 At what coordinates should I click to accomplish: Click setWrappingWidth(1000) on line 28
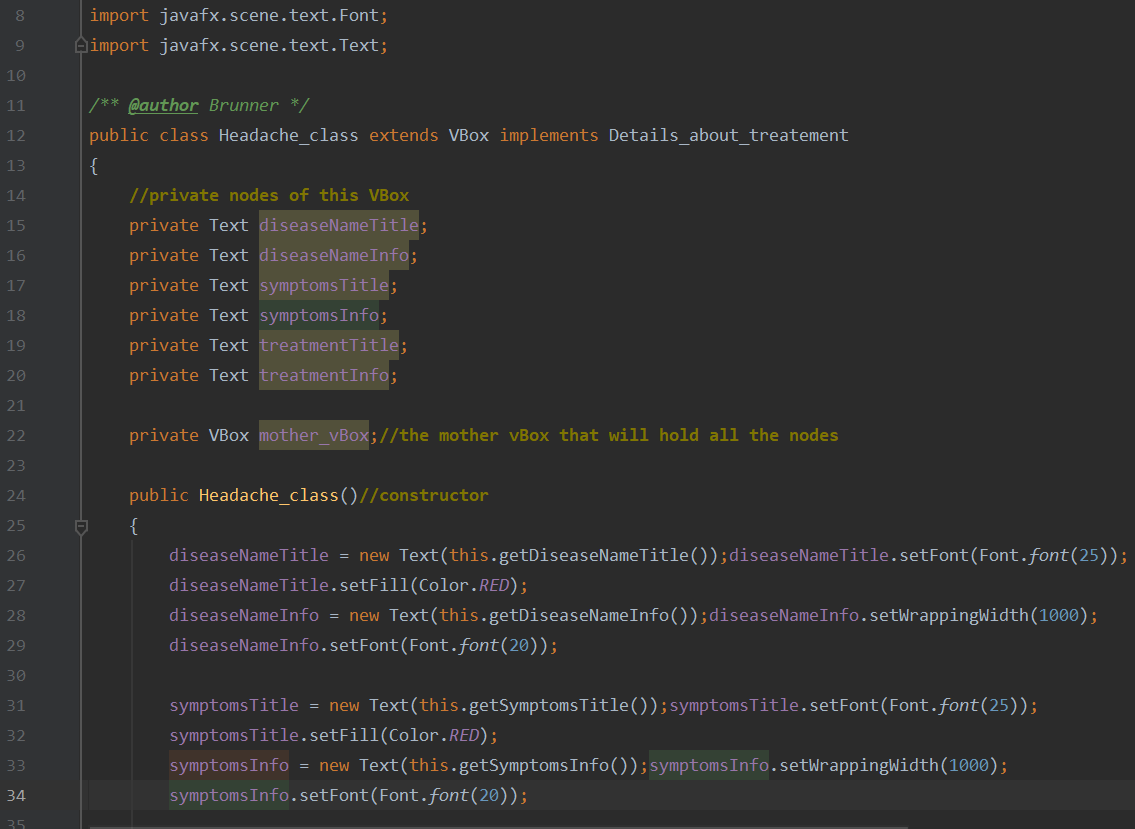pyautogui.click(x=979, y=615)
